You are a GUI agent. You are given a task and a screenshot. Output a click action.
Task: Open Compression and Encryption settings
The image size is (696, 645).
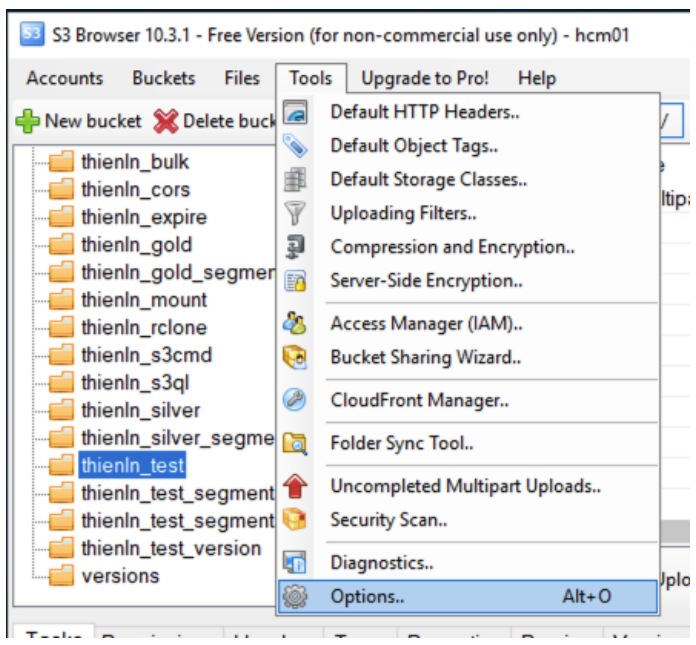pyautogui.click(x=452, y=247)
